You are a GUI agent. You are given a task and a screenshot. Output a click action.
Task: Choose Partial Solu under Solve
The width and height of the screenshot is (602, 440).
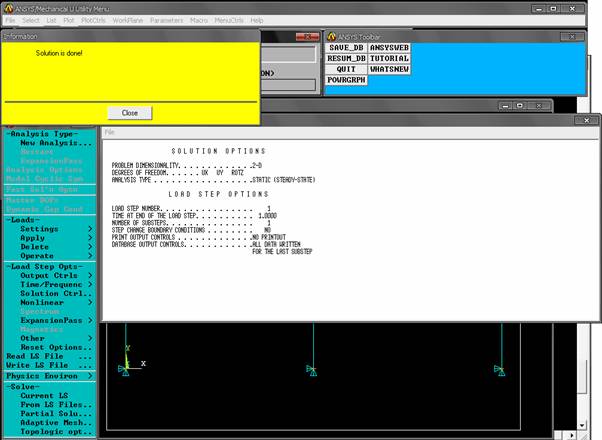[x=56, y=414]
